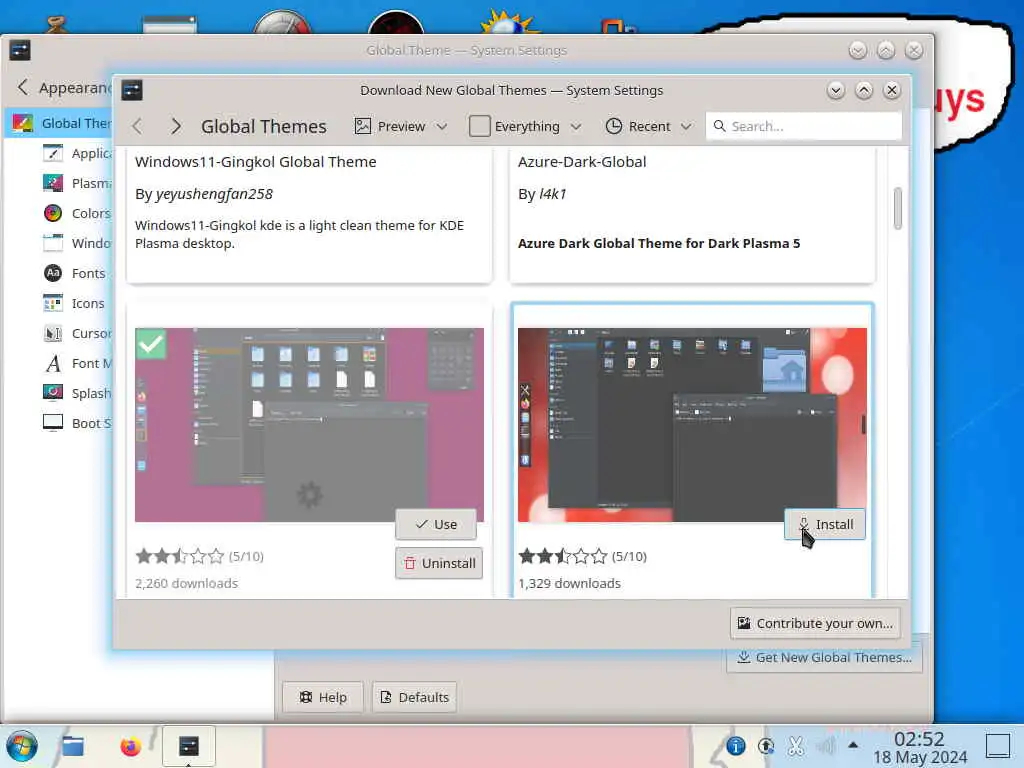Open Fonts settings icon in sidebar

tap(53, 273)
